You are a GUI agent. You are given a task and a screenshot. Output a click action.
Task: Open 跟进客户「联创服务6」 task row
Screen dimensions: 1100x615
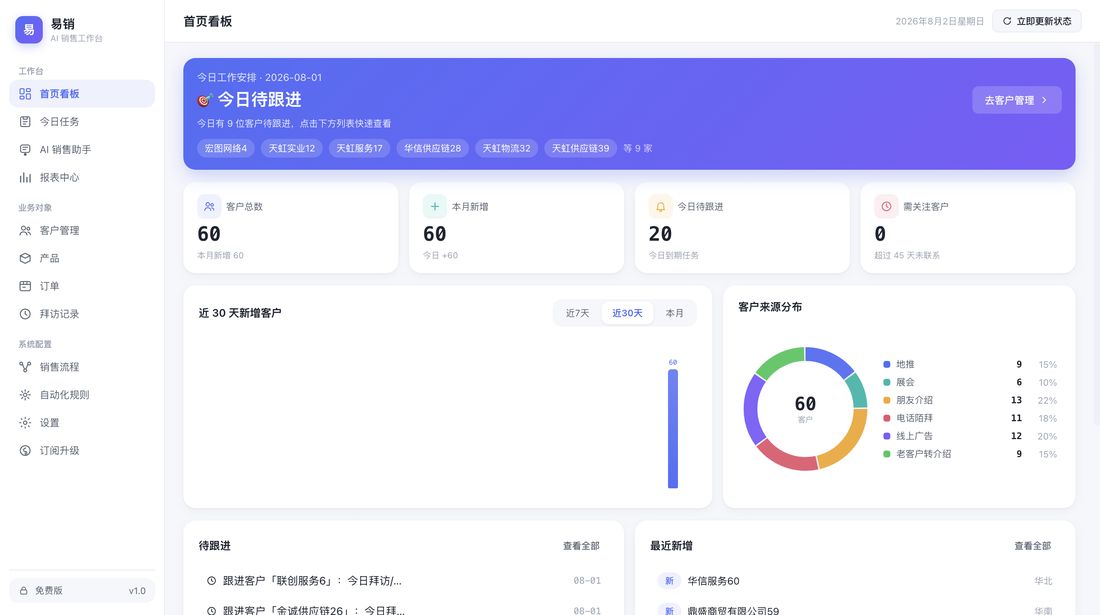point(403,581)
